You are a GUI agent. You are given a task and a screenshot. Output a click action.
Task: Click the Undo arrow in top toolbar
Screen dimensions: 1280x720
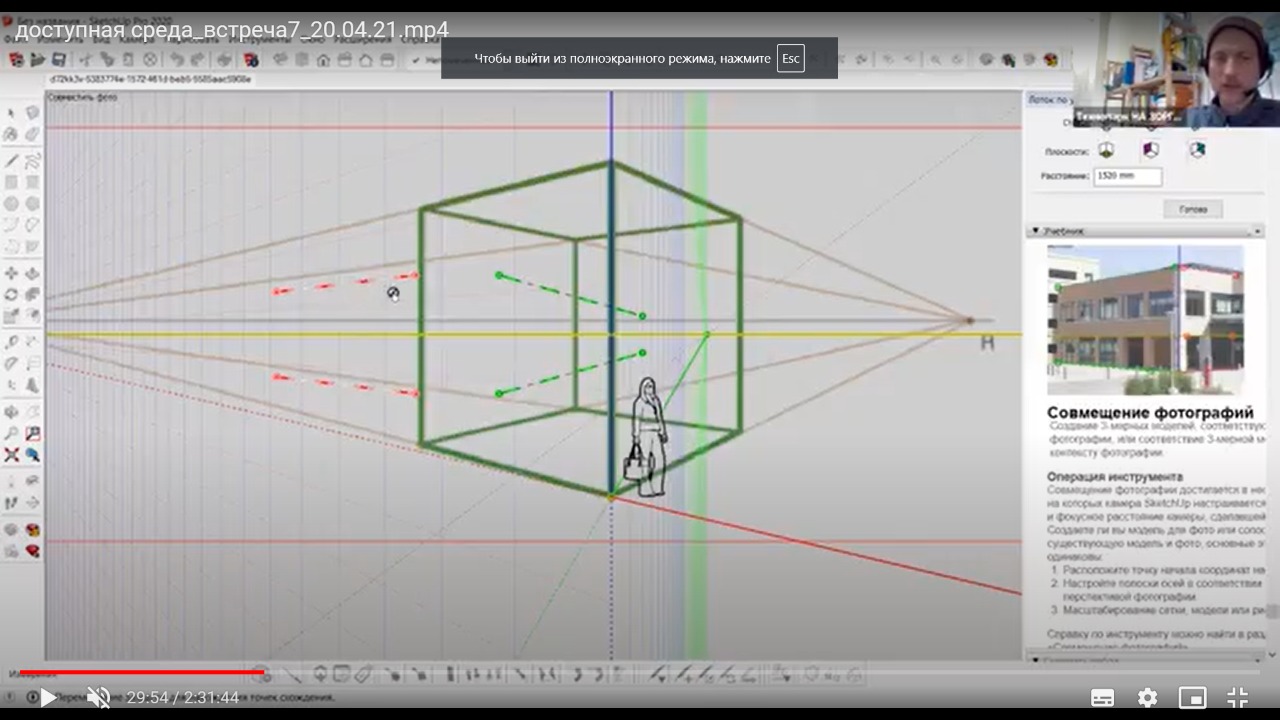click(x=176, y=60)
